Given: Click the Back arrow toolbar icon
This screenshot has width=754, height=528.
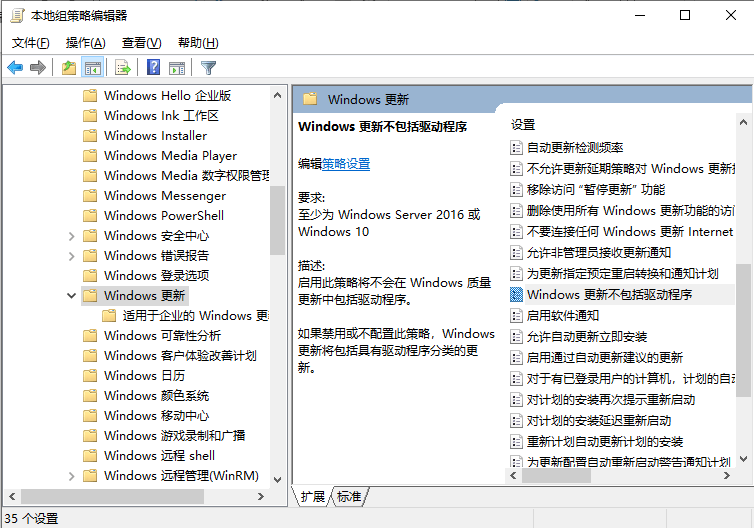Looking at the screenshot, I should [x=15, y=68].
